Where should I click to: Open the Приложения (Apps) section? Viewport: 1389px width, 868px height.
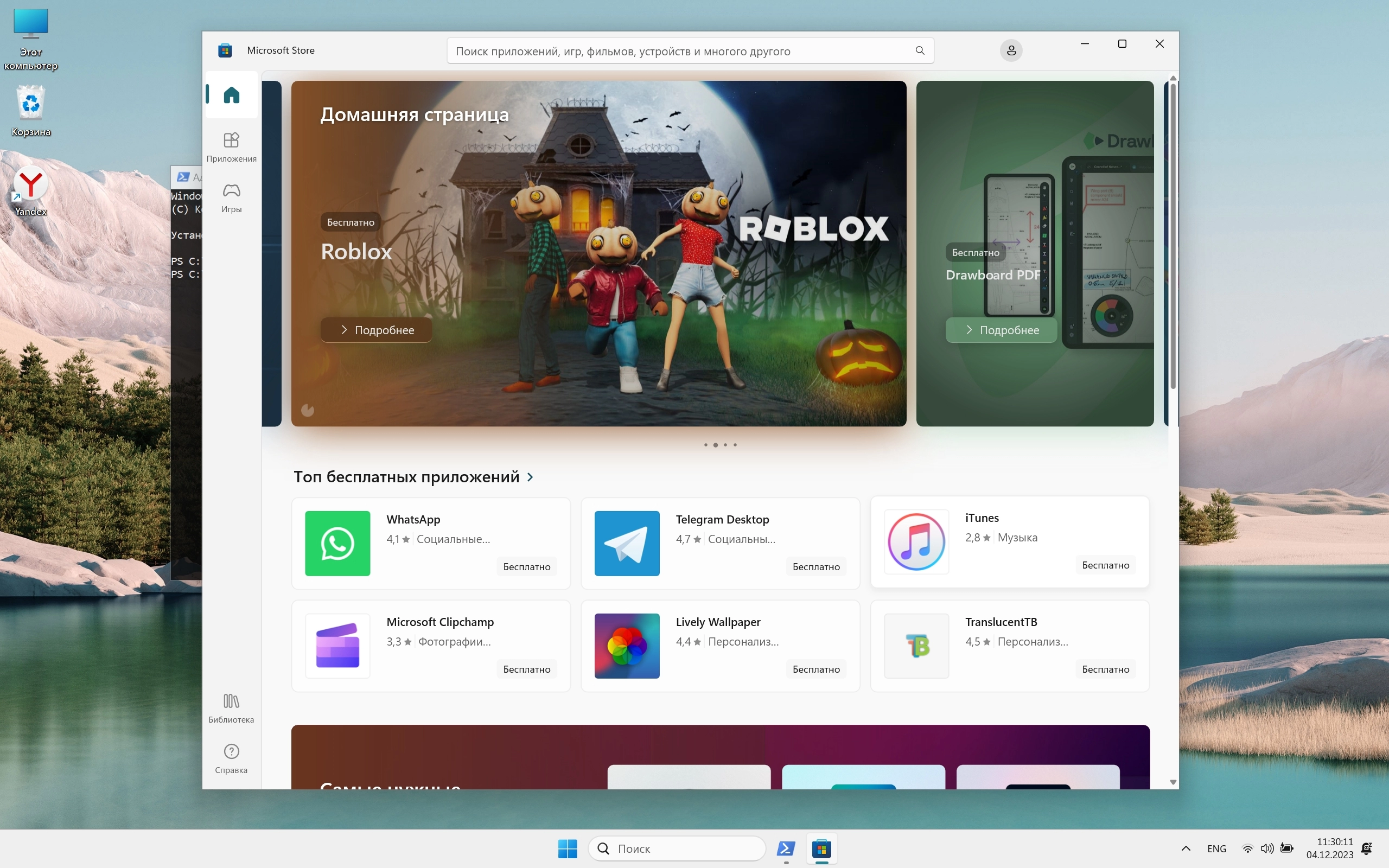pos(231,146)
